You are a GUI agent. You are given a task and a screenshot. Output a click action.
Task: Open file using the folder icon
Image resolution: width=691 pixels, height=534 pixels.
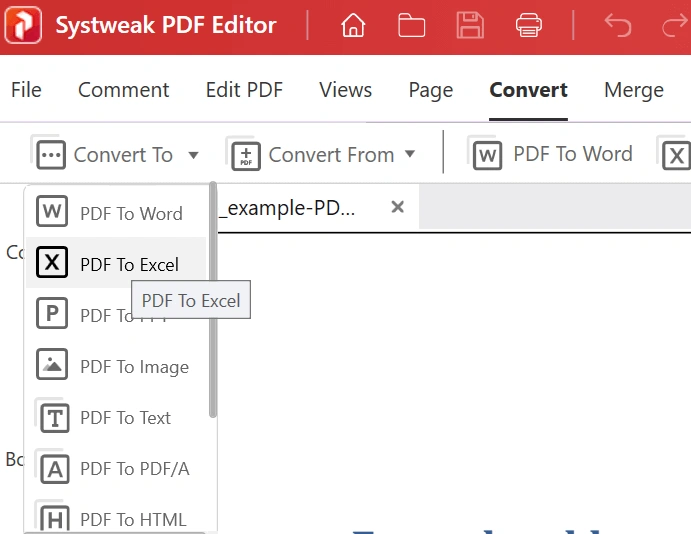click(411, 25)
